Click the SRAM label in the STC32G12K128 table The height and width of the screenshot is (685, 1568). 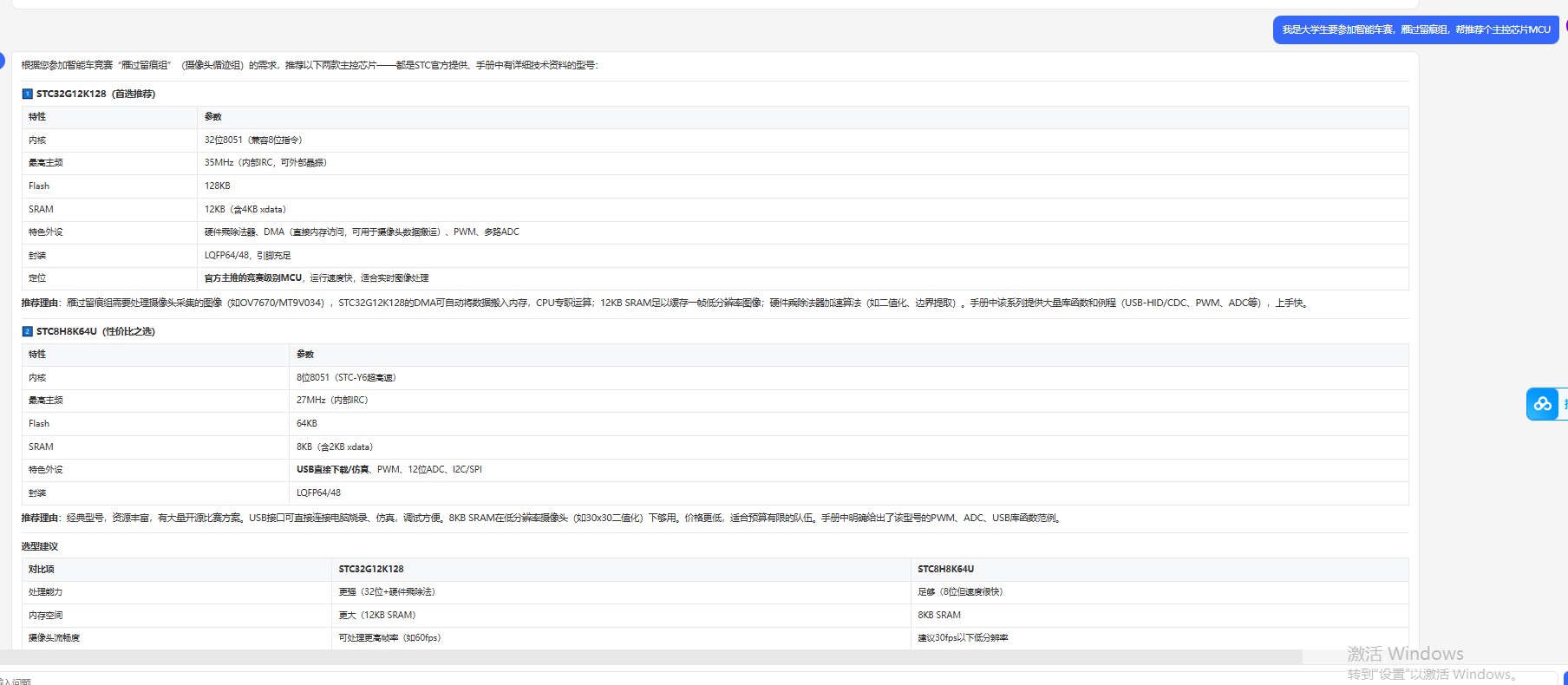[41, 209]
